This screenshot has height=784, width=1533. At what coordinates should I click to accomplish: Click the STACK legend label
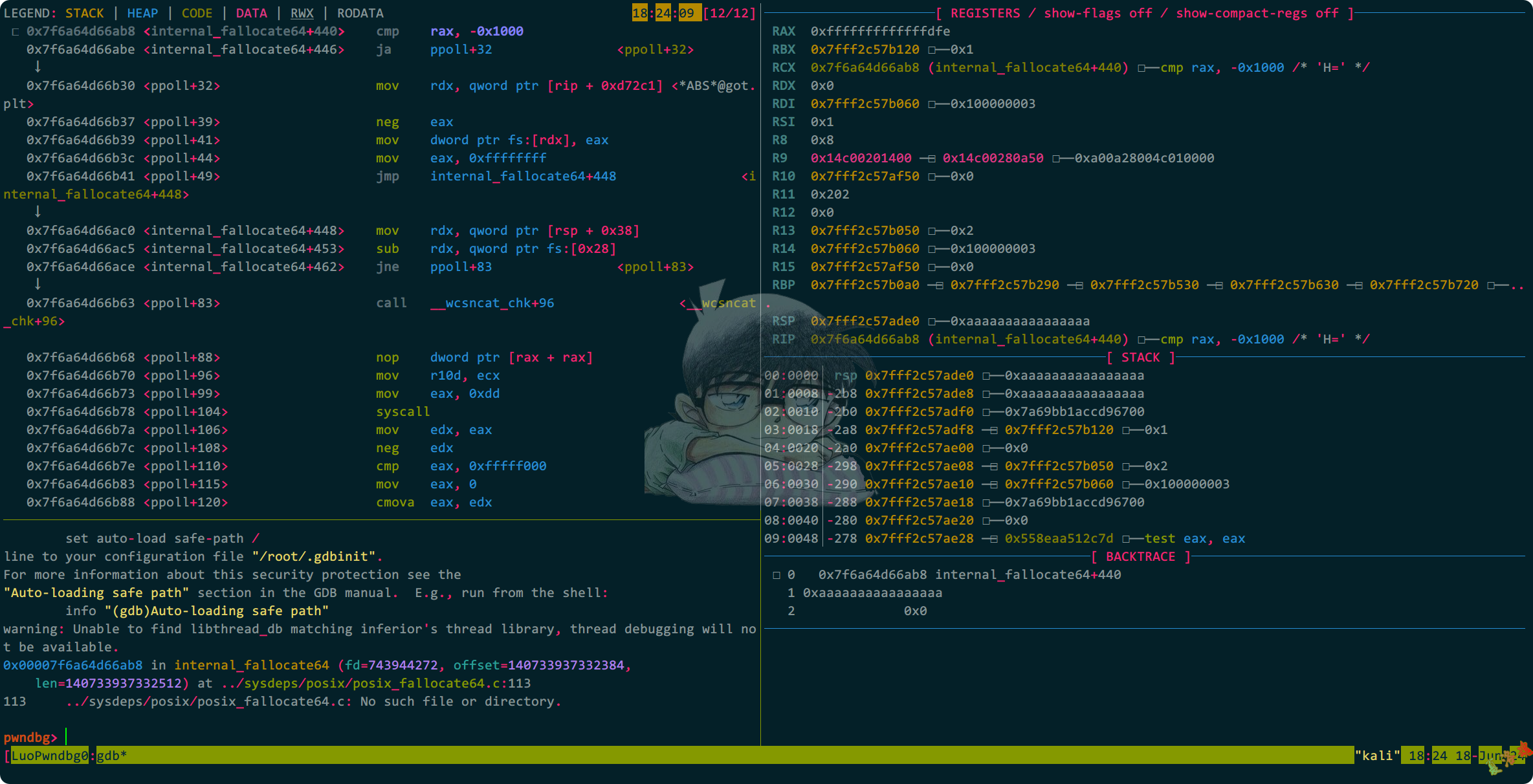tap(84, 13)
